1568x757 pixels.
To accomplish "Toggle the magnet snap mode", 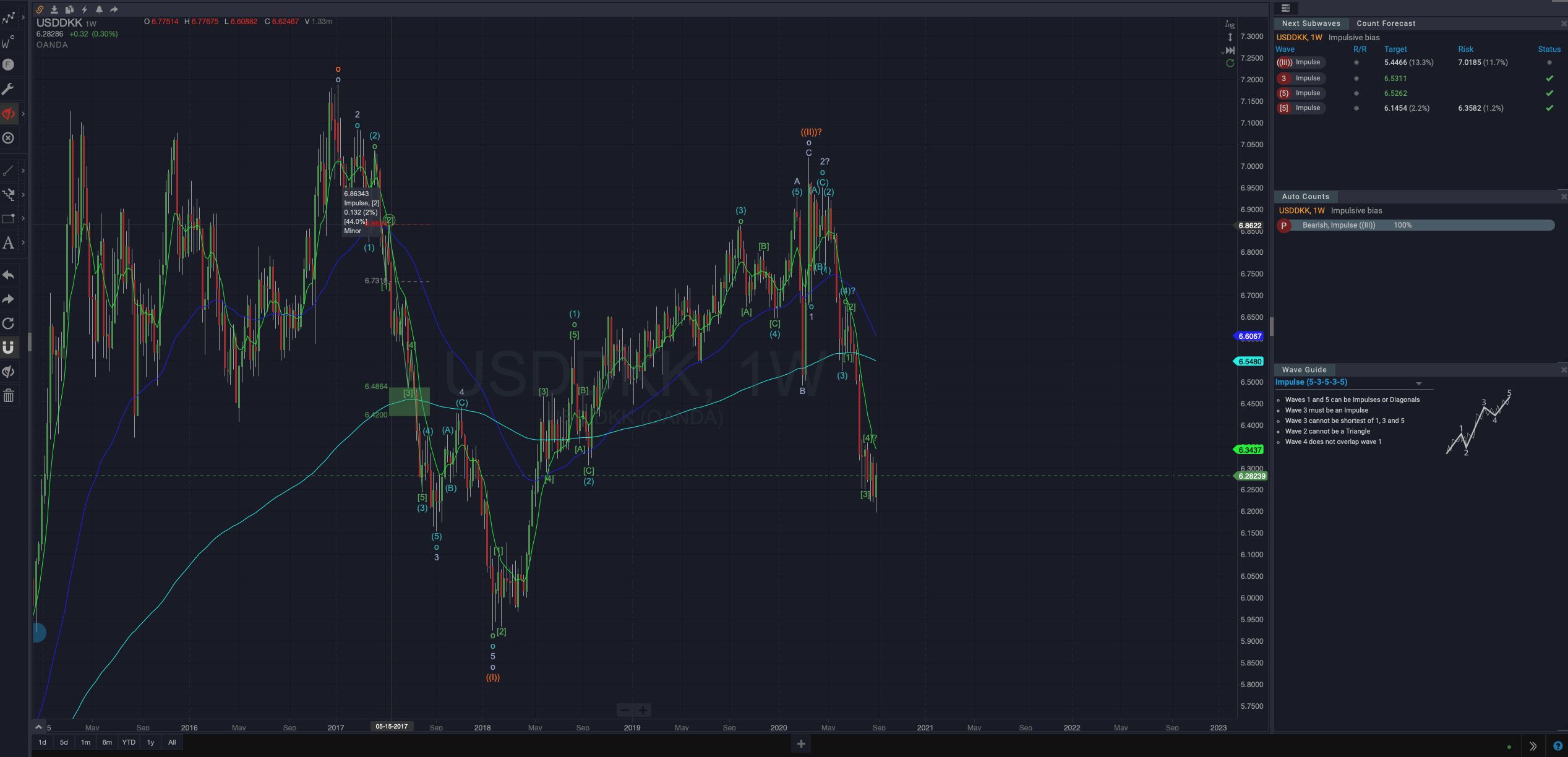I will [x=9, y=348].
